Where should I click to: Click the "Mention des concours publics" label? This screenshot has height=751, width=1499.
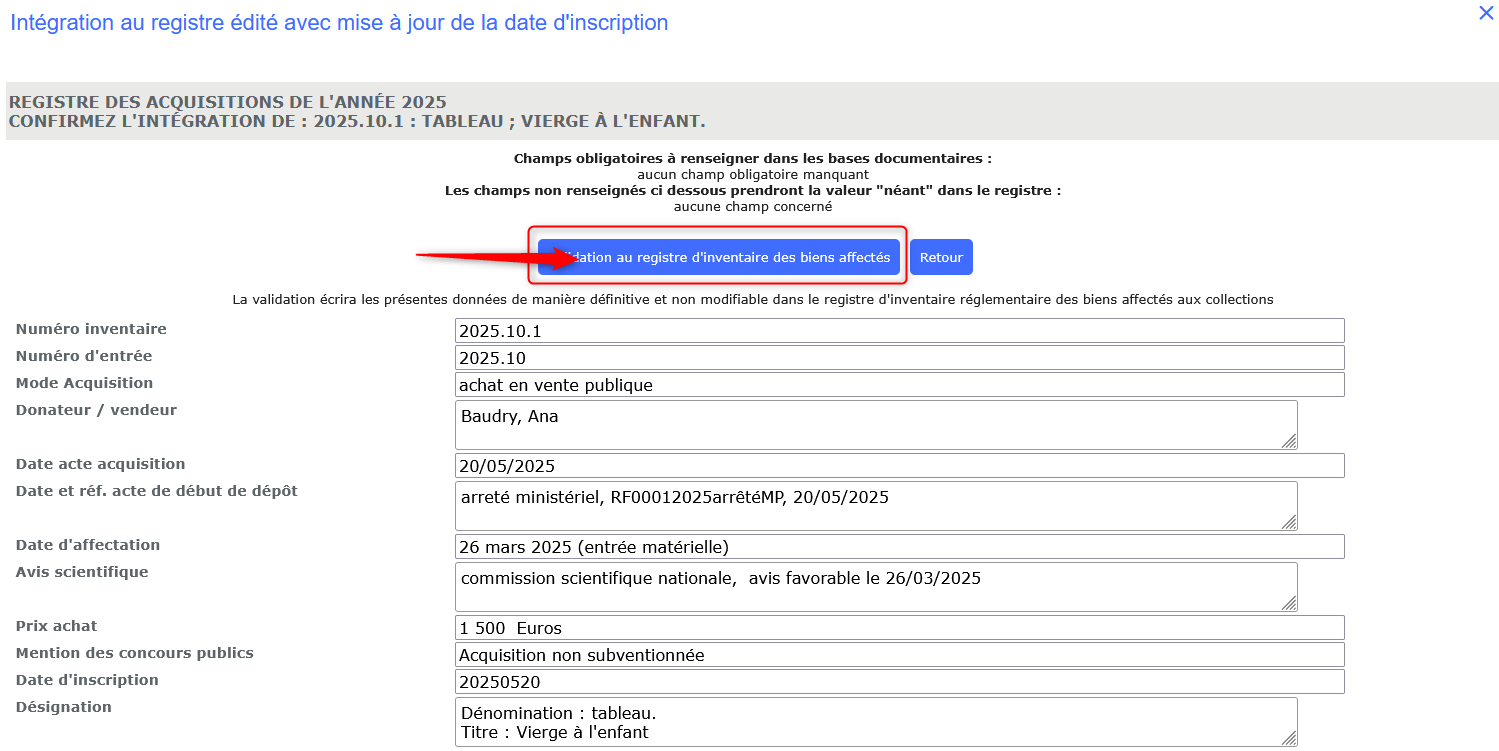(135, 653)
